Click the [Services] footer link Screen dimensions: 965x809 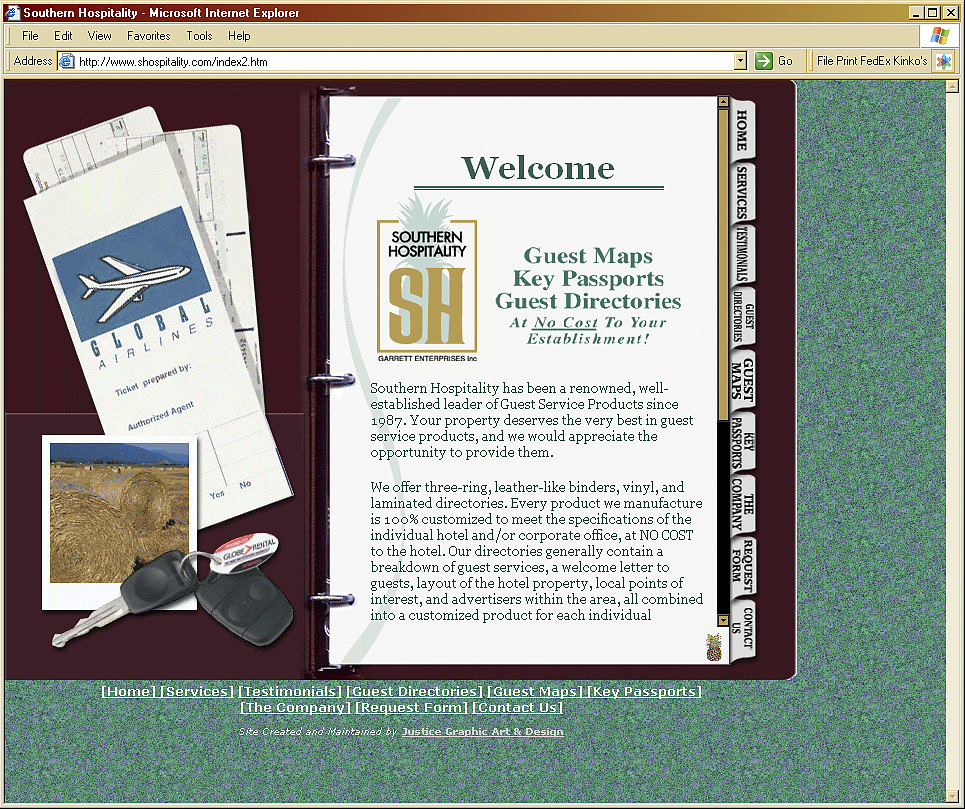tap(197, 691)
